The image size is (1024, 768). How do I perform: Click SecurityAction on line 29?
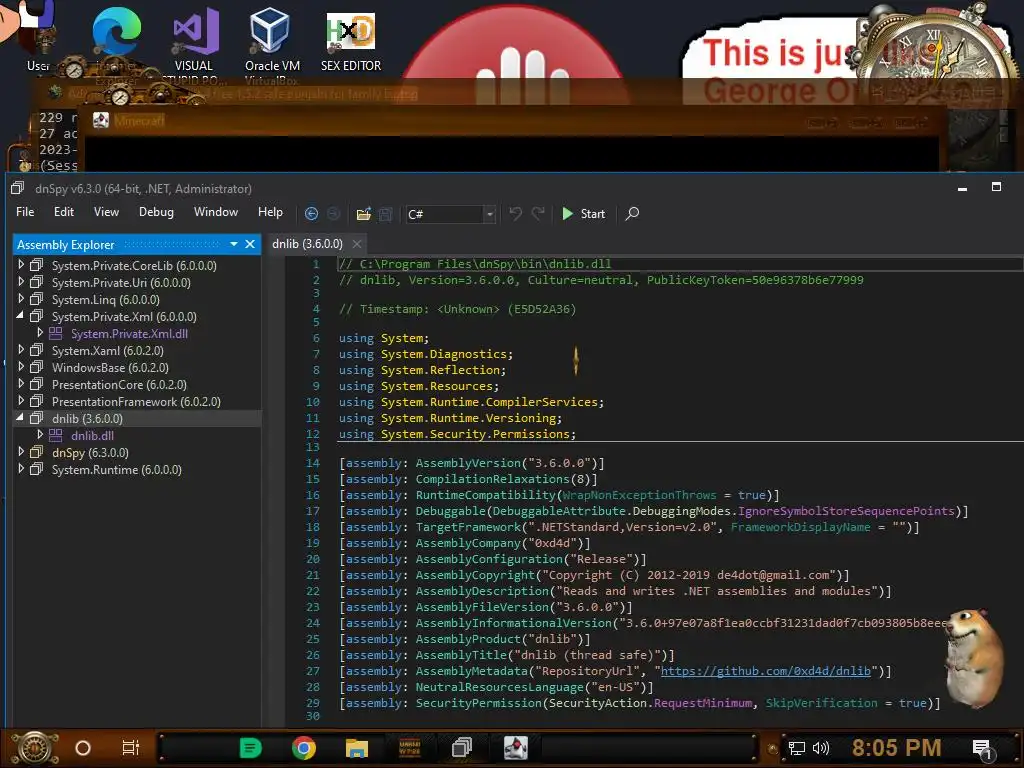tap(597, 703)
